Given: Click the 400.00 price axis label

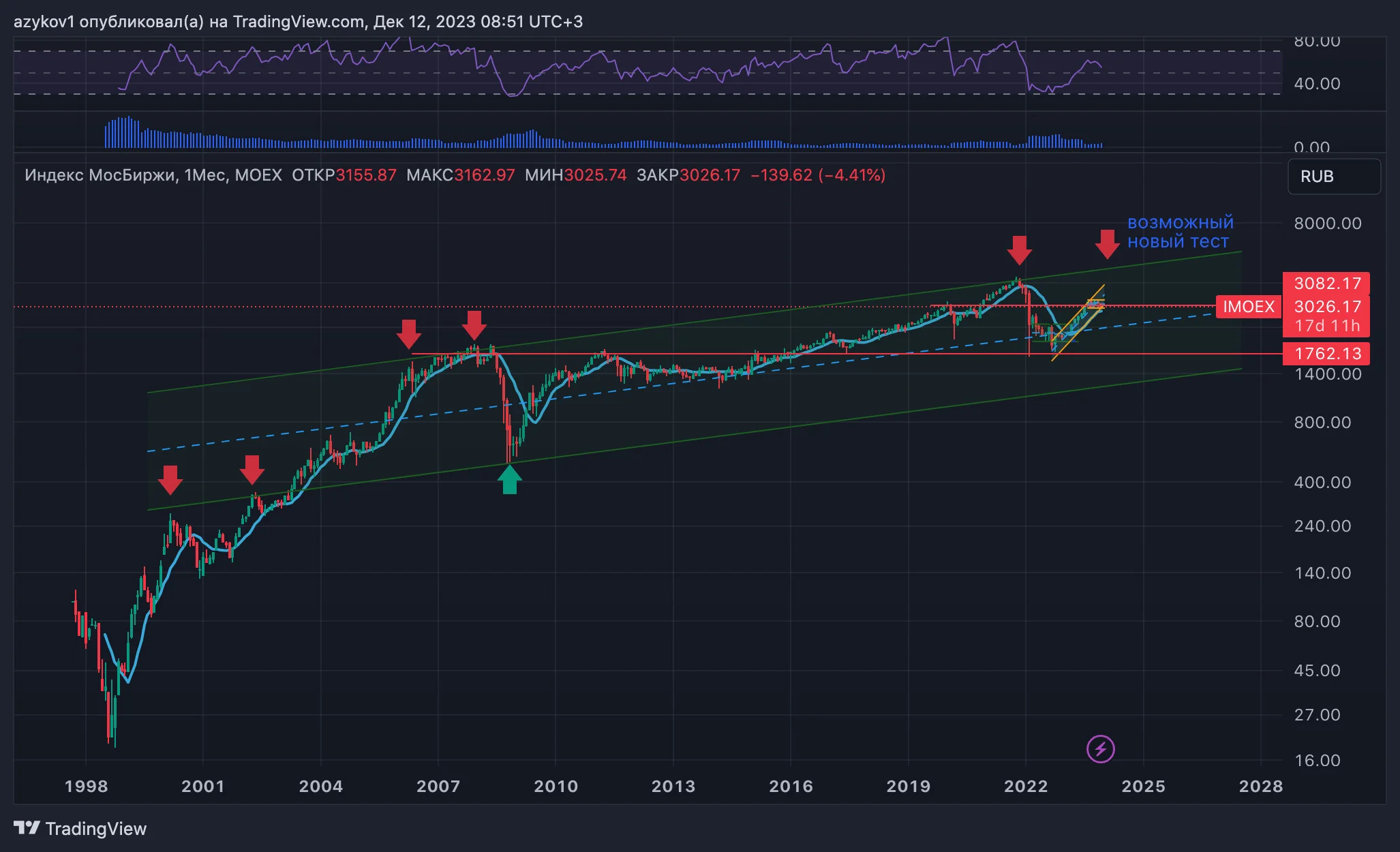Looking at the screenshot, I should (x=1322, y=483).
